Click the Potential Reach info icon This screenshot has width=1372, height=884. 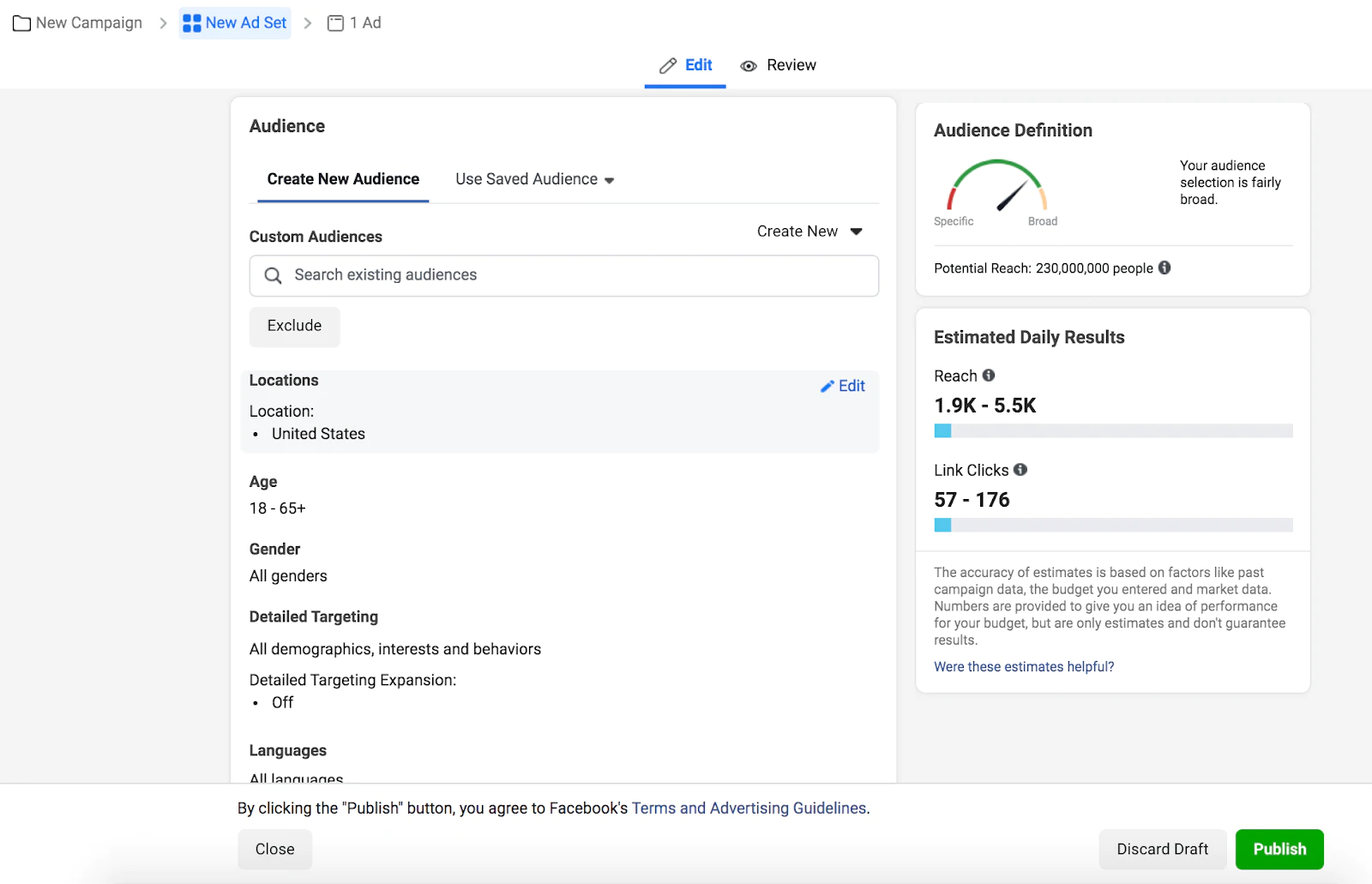click(1164, 268)
